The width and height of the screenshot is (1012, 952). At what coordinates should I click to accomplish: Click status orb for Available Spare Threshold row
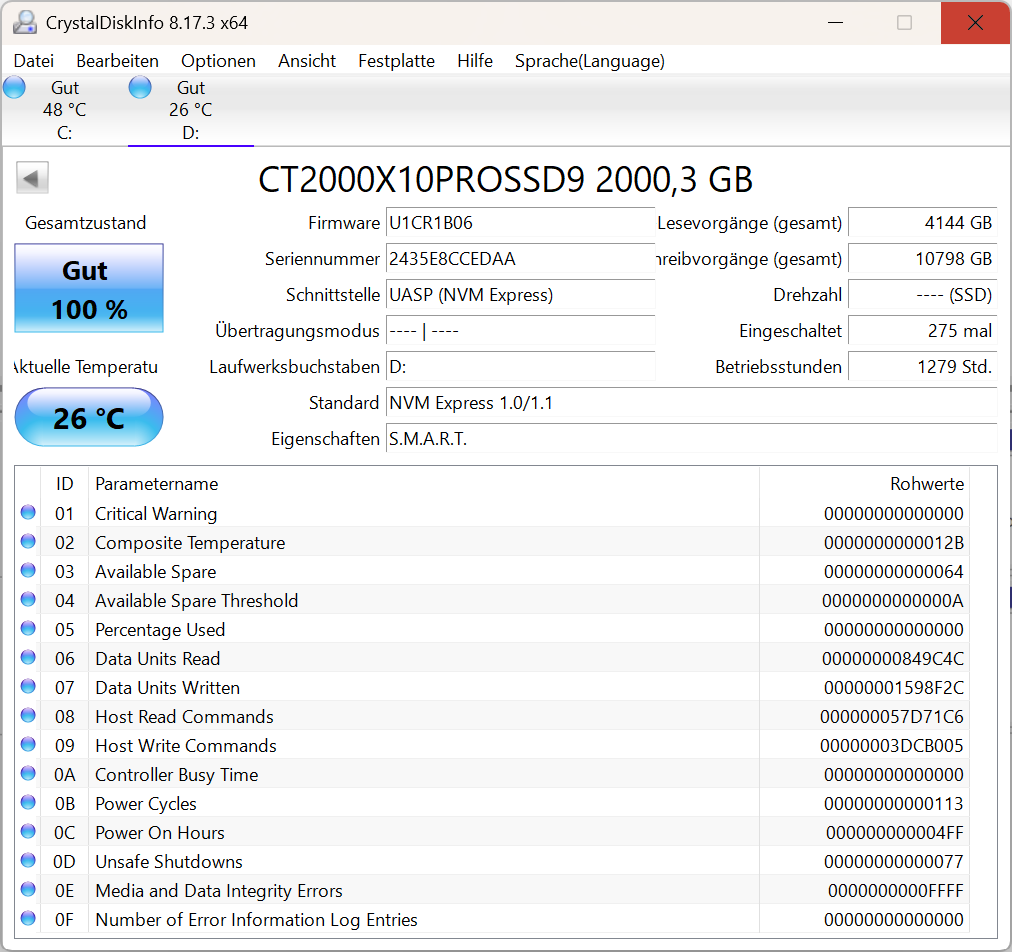coord(28,600)
